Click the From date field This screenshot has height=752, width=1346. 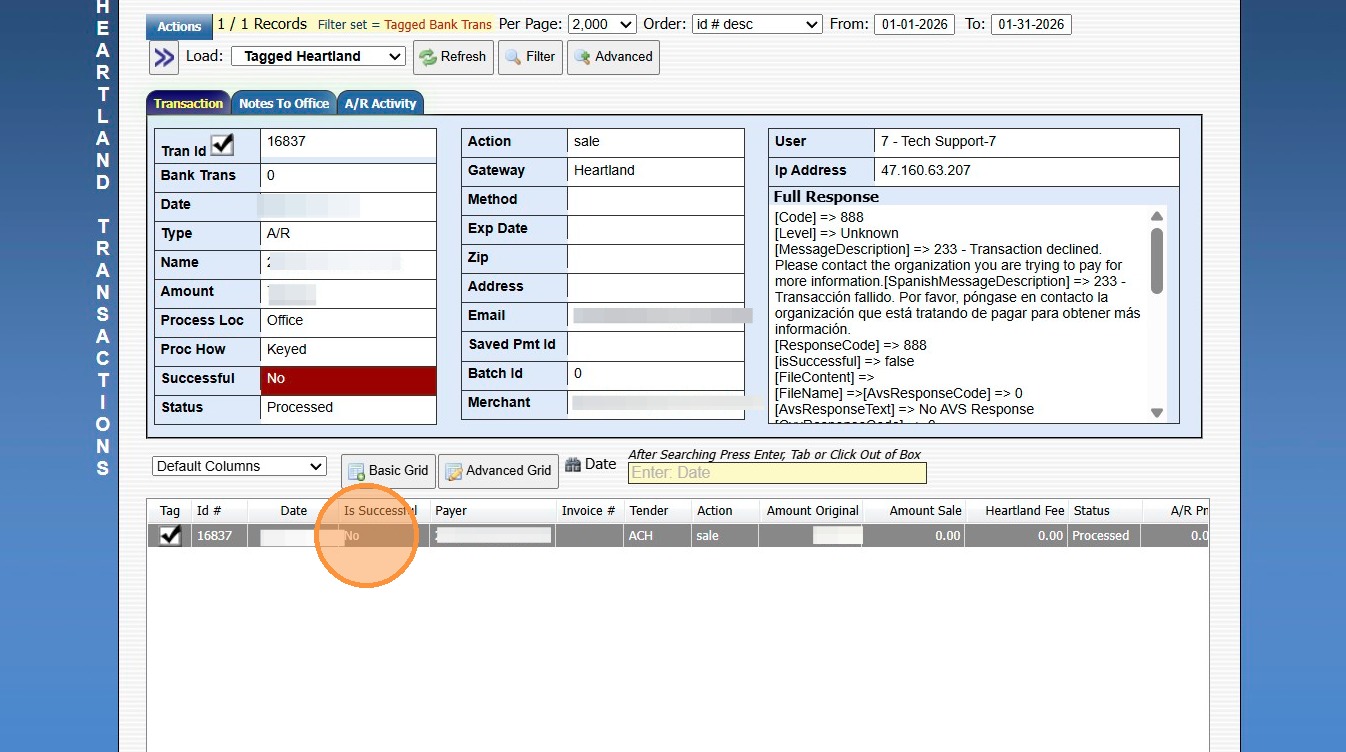point(914,24)
